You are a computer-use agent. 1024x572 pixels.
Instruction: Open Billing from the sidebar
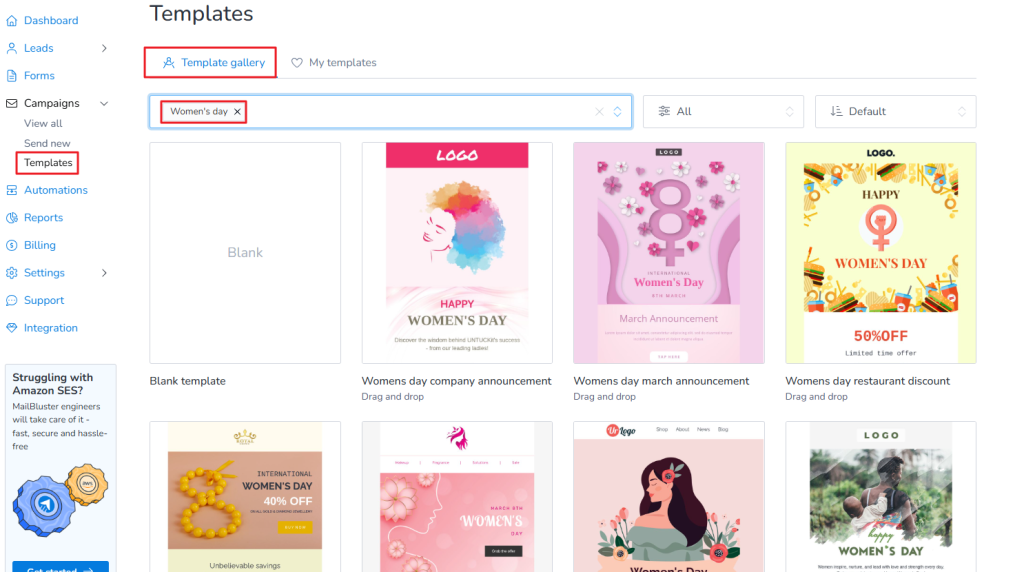point(40,246)
